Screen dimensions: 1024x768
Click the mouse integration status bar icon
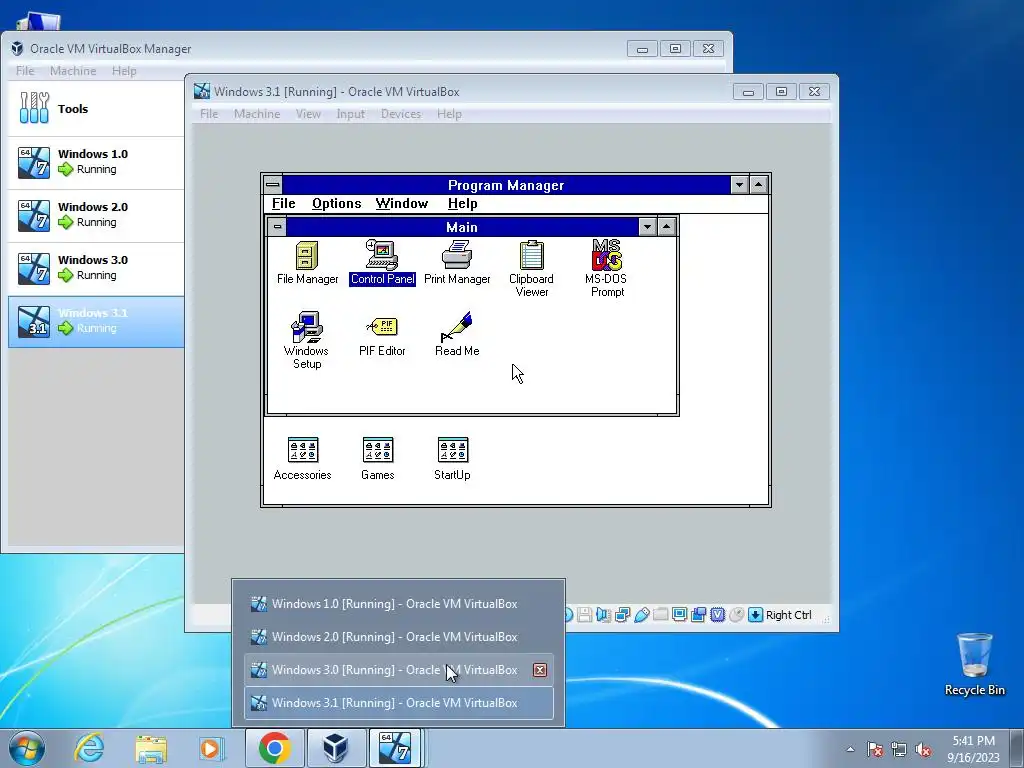pos(737,615)
